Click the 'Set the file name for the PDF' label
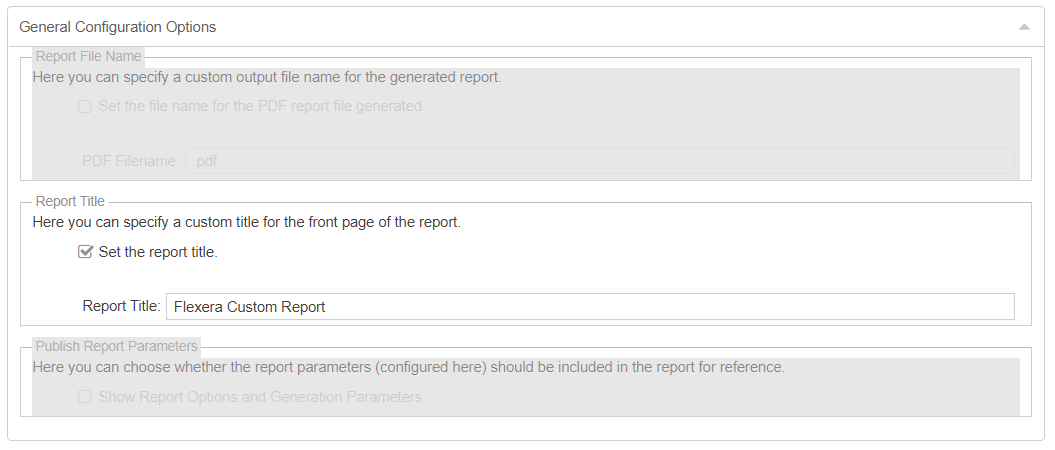Image resolution: width=1055 pixels, height=450 pixels. (262, 106)
